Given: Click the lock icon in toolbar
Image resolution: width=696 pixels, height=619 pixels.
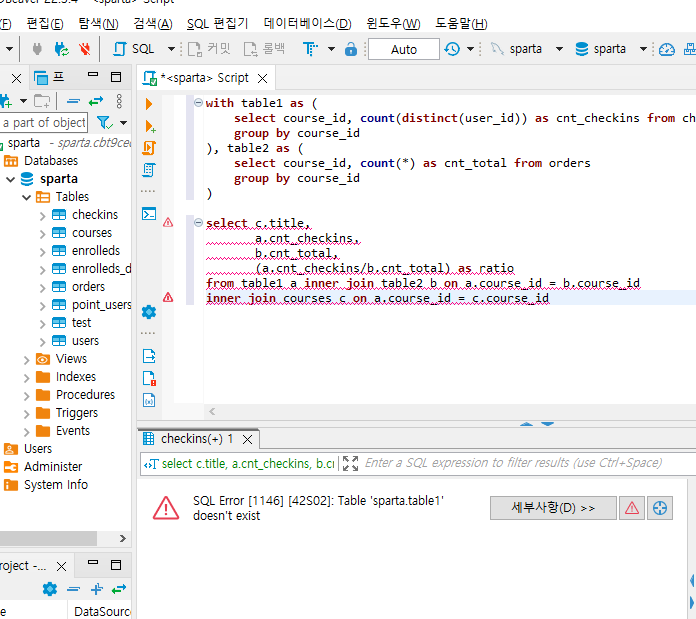Looking at the screenshot, I should (351, 49).
